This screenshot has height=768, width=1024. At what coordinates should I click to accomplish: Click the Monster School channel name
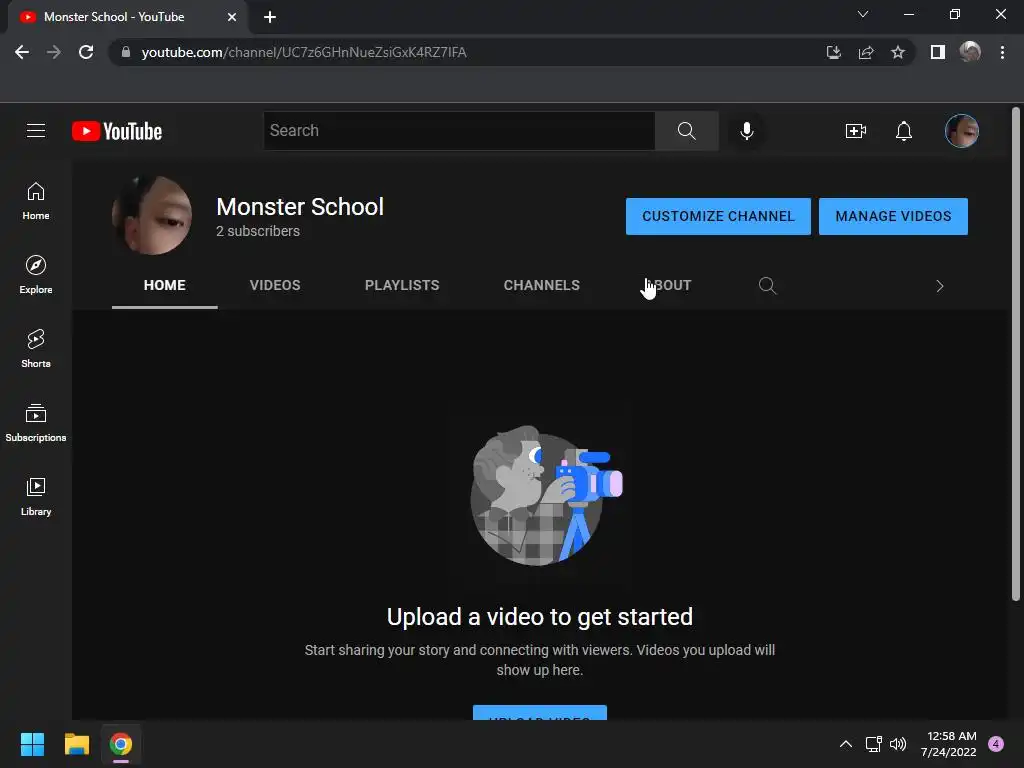[x=300, y=206]
